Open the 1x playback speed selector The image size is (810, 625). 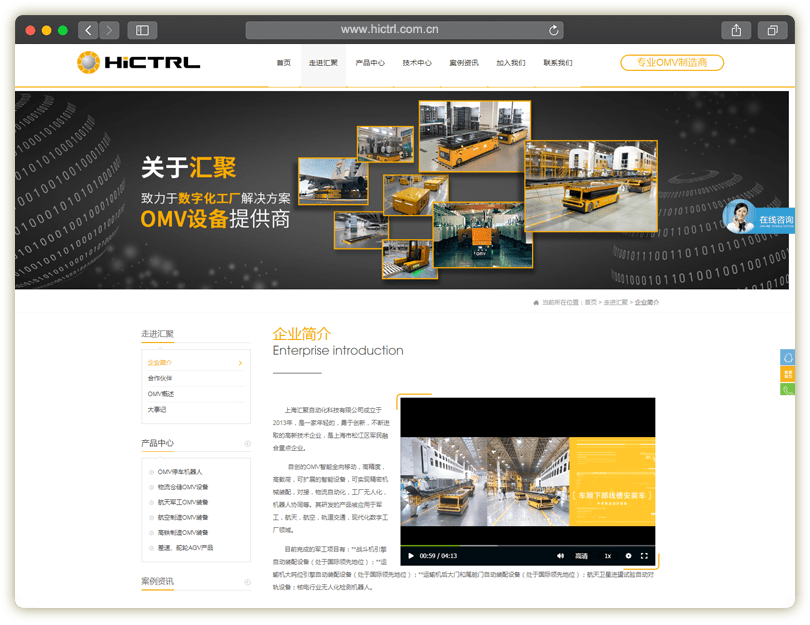point(607,555)
